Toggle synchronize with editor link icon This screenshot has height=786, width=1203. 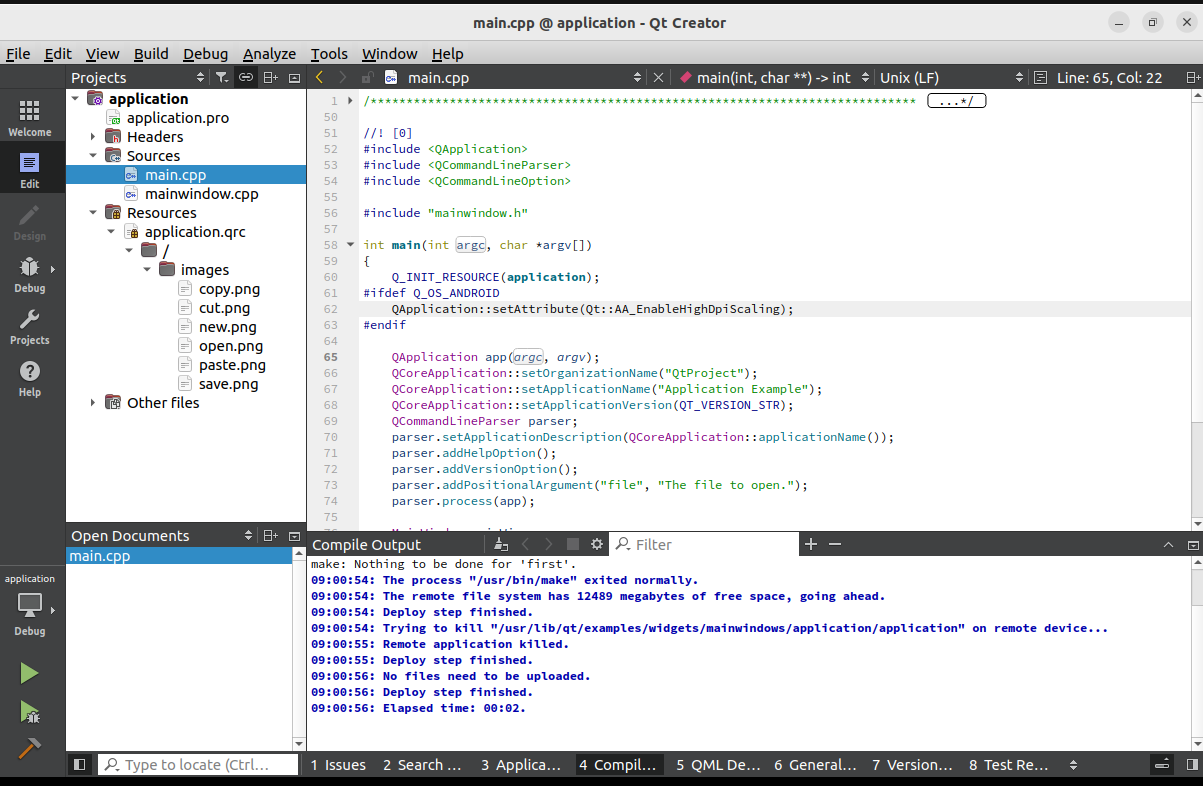[245, 77]
